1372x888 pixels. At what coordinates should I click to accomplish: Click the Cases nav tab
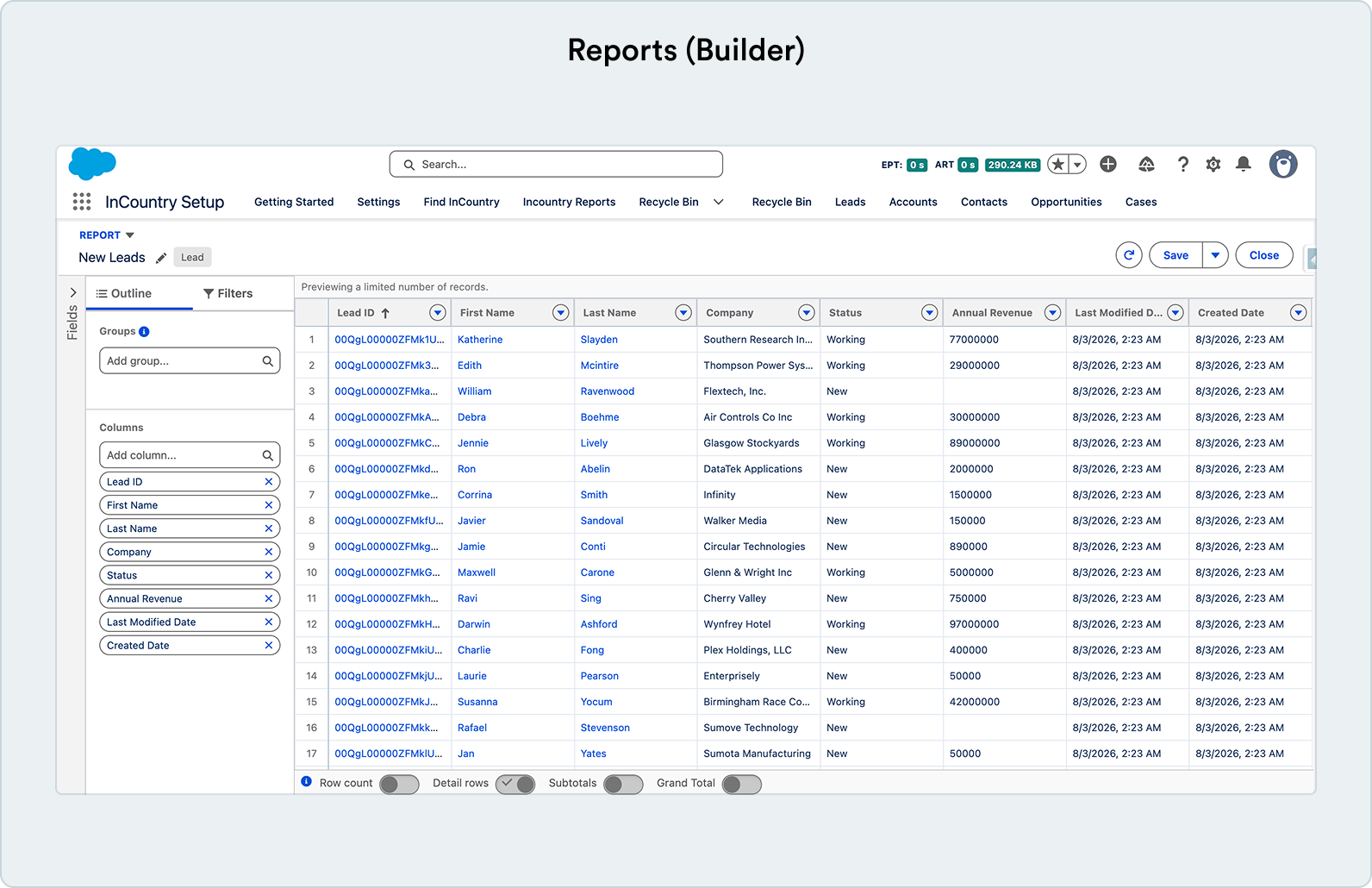[x=1141, y=202]
